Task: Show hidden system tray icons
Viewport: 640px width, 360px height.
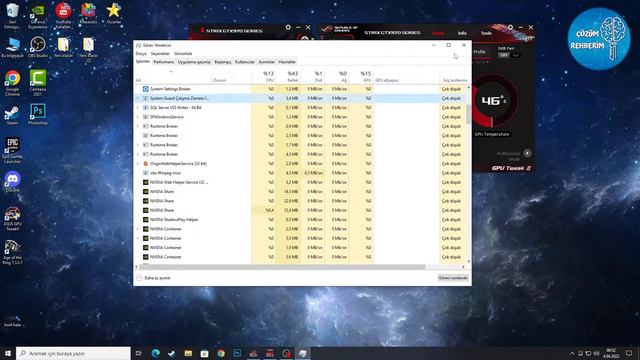Action: 572,353
